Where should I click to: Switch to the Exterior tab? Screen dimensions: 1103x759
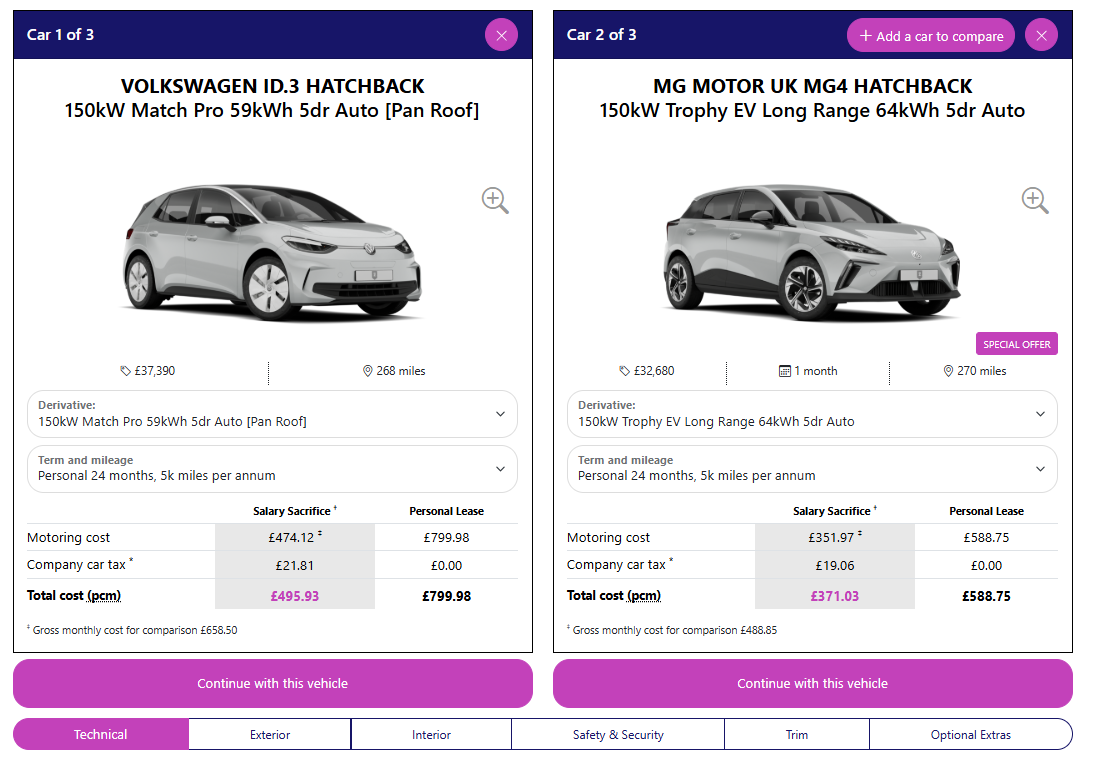(270, 735)
